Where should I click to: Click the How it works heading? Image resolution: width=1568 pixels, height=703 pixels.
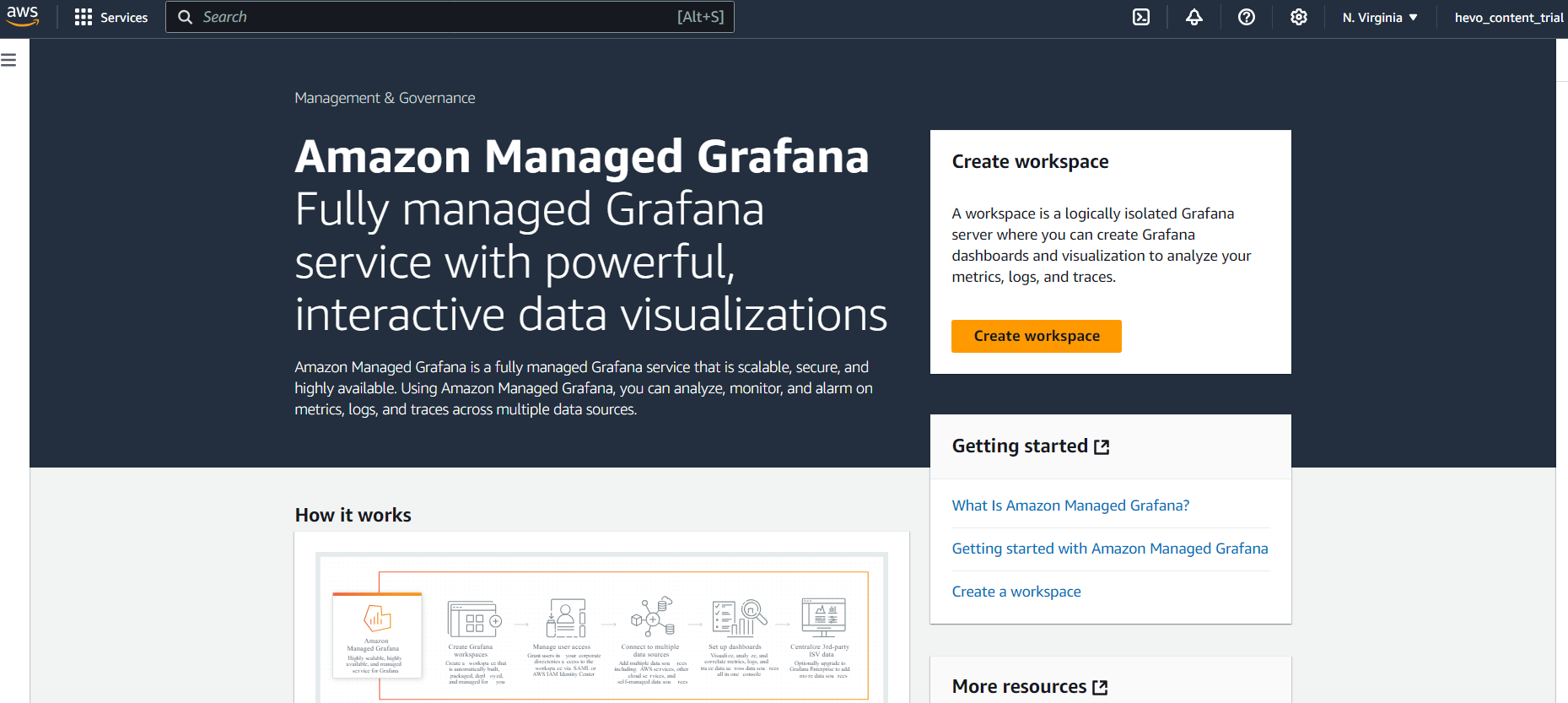coord(353,515)
